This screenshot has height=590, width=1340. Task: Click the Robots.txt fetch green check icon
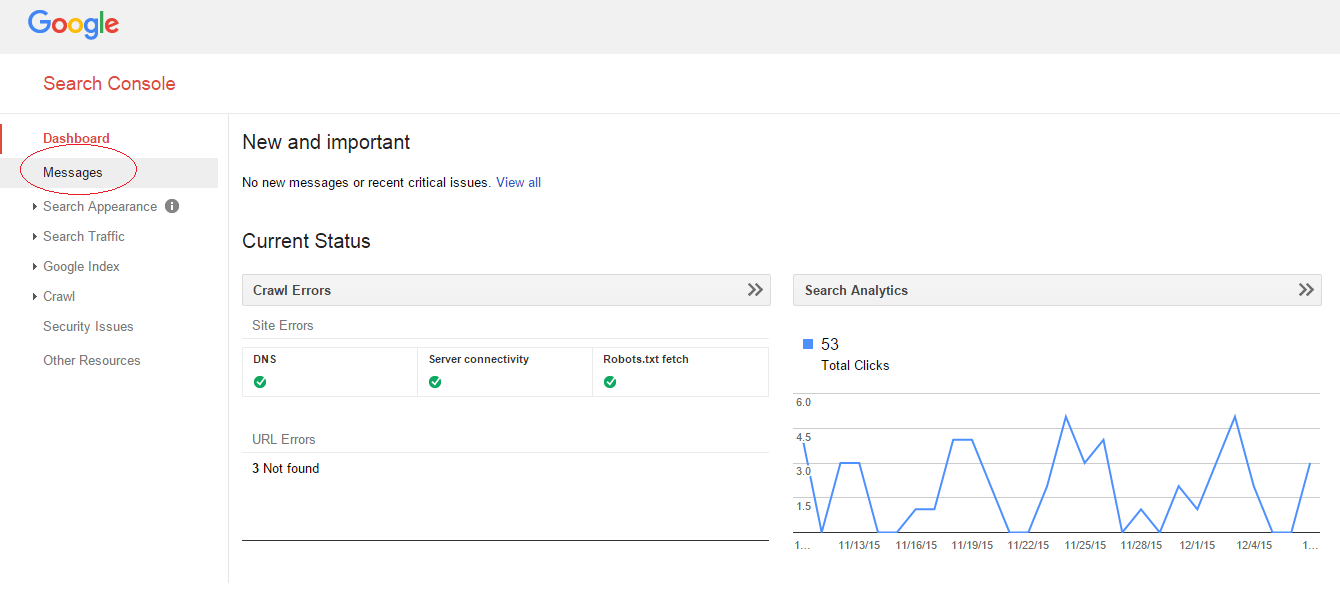click(x=610, y=382)
